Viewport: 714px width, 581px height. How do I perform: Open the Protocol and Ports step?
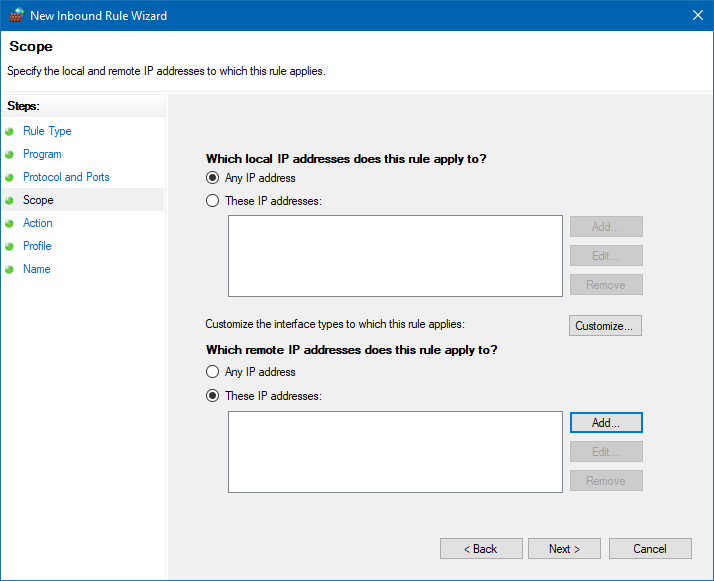point(66,177)
